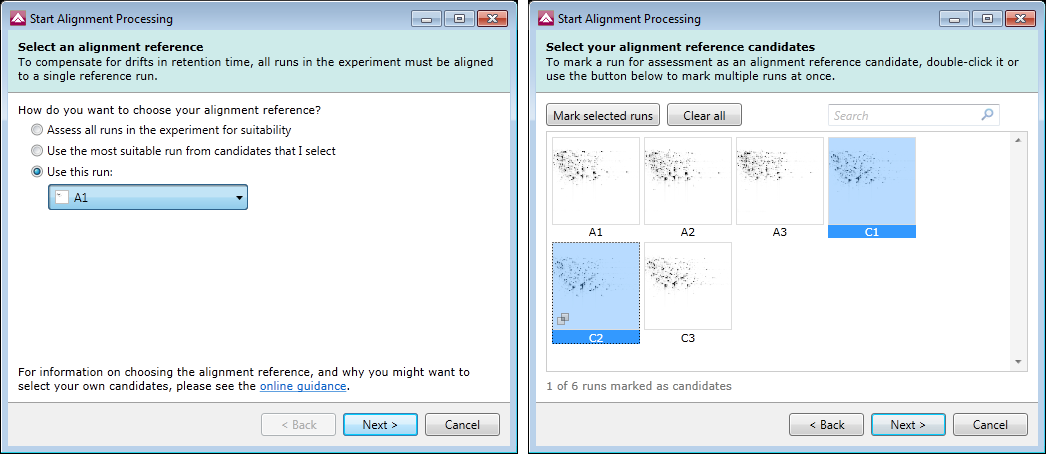Click the app logo in left window title bar
Screen dimensions: 1046x454
coord(17,19)
